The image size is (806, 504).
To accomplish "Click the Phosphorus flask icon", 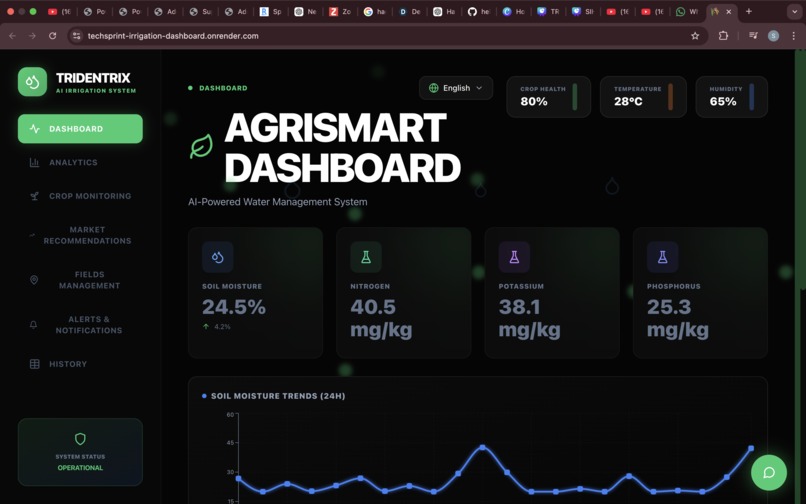I will tap(662, 257).
